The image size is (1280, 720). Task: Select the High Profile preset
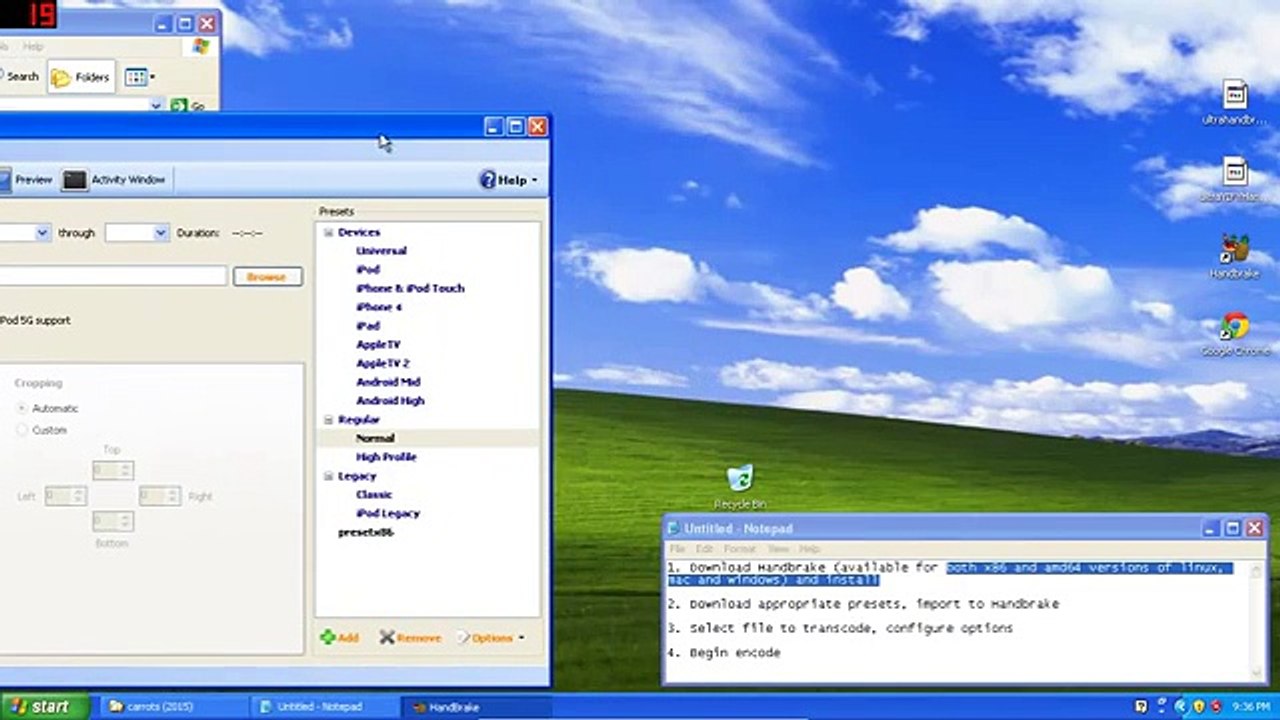click(386, 457)
